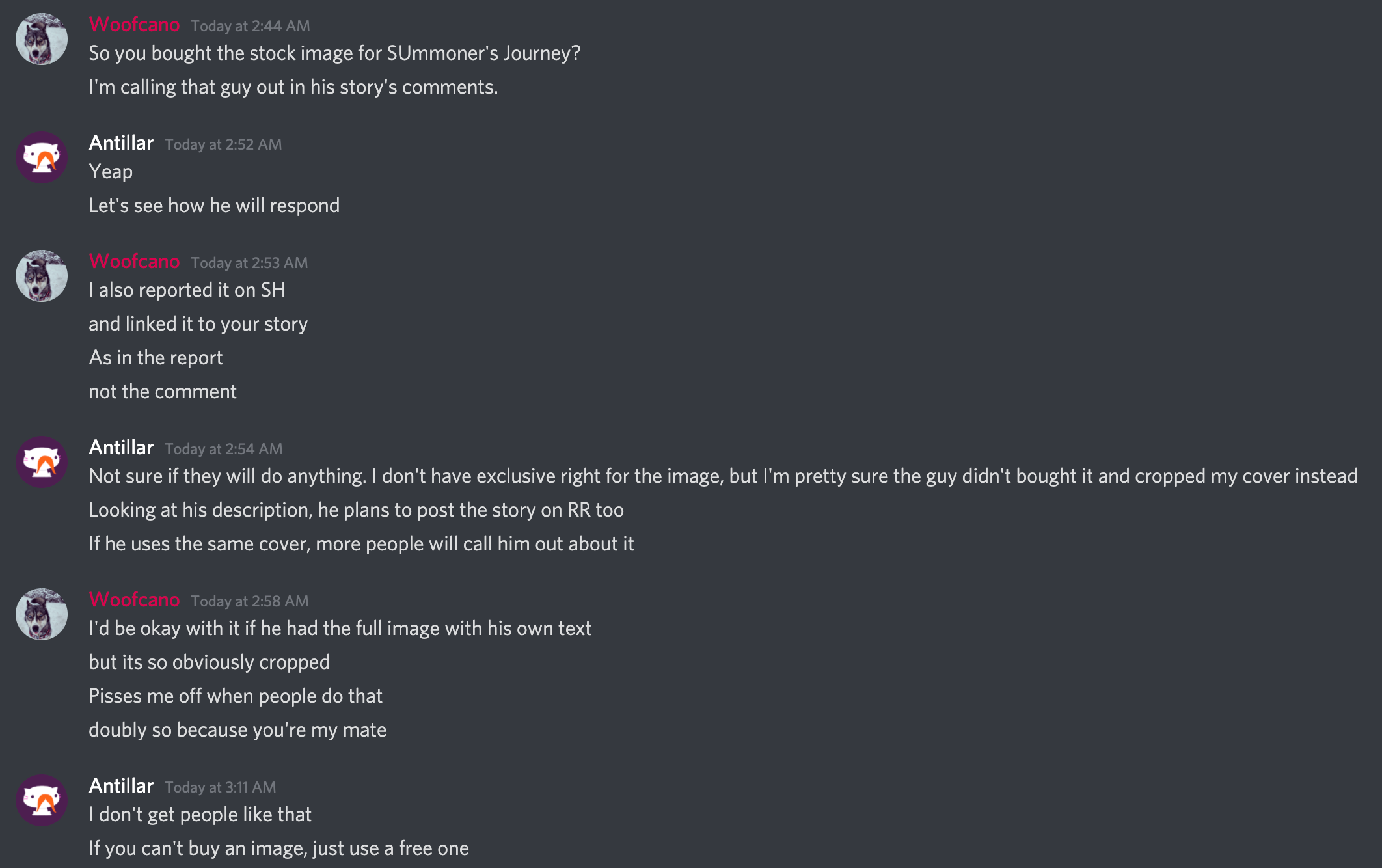The width and height of the screenshot is (1382, 868).
Task: Click the message 'but its so obviously cropped'
Action: pos(210,662)
